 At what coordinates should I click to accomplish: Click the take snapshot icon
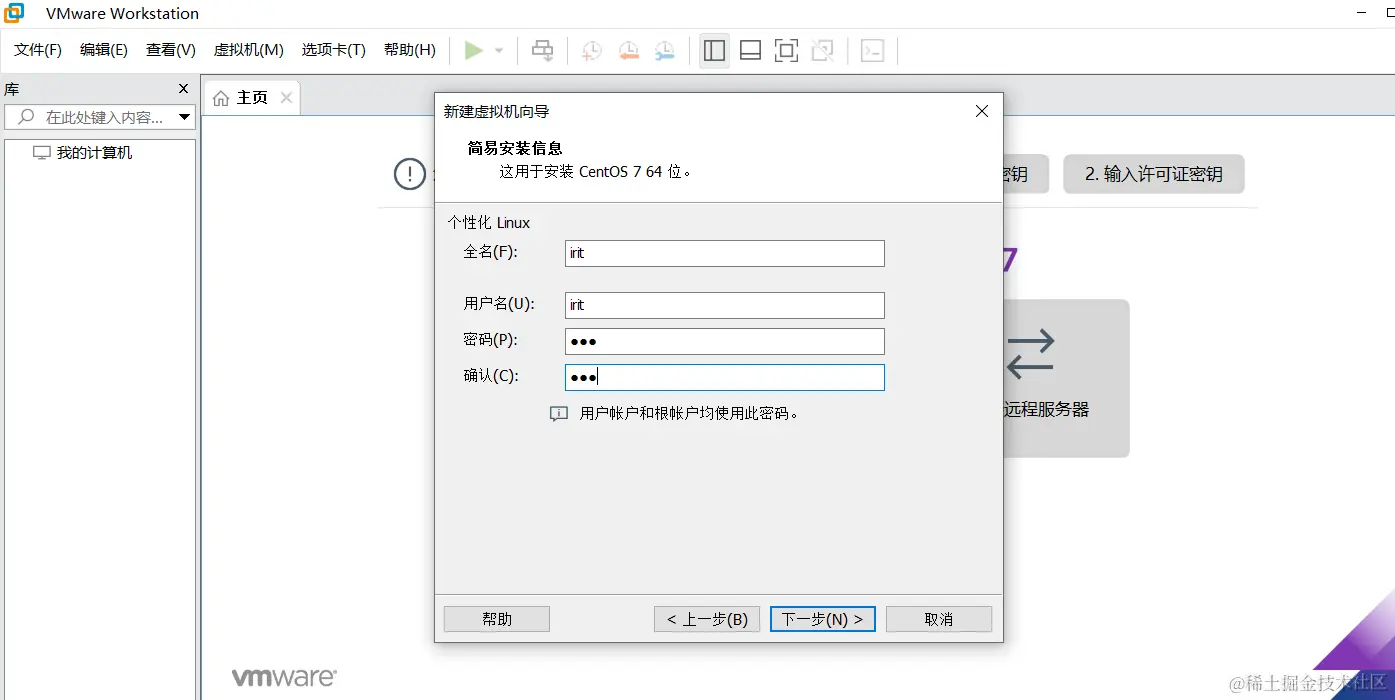[x=592, y=50]
